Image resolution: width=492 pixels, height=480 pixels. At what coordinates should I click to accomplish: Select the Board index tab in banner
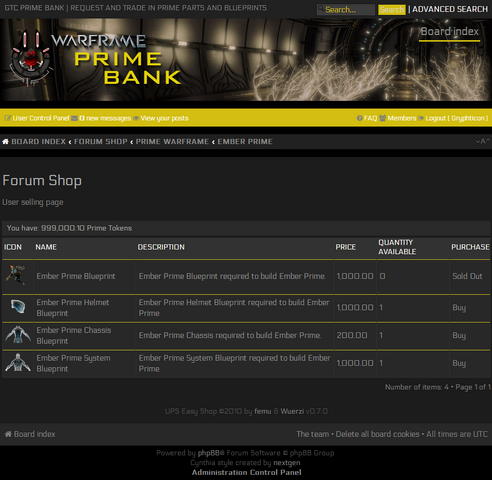point(449,32)
